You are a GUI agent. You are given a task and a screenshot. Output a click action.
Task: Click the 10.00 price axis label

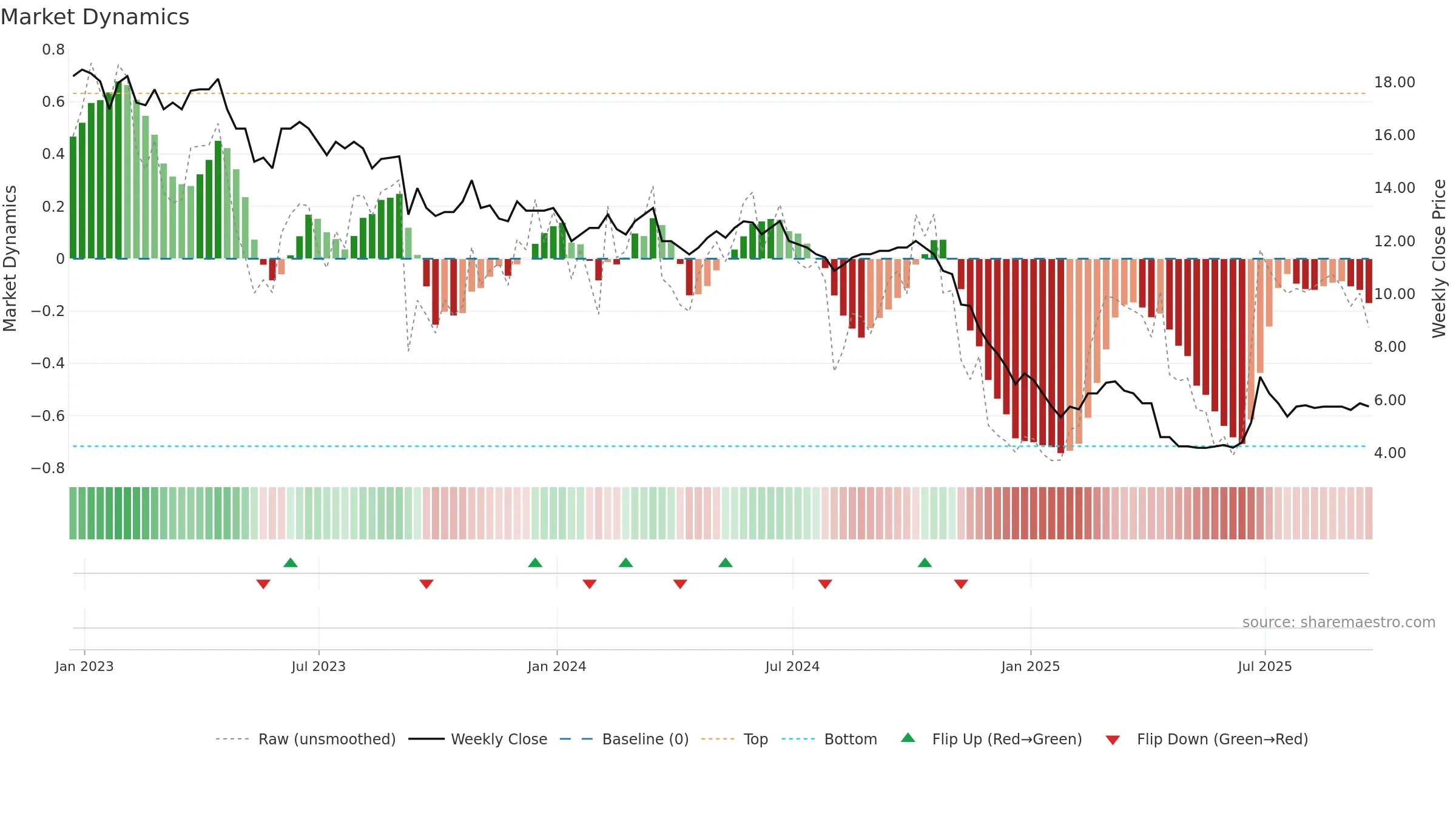(1395, 294)
